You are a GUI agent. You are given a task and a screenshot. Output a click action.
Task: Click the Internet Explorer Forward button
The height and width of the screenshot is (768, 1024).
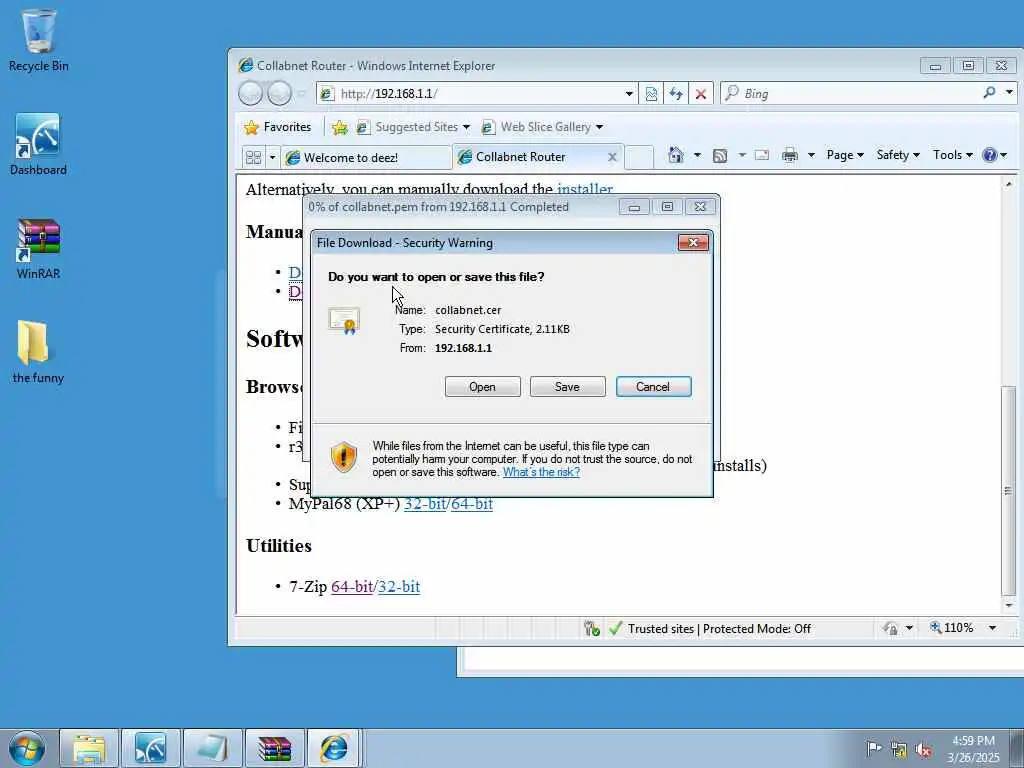280,93
